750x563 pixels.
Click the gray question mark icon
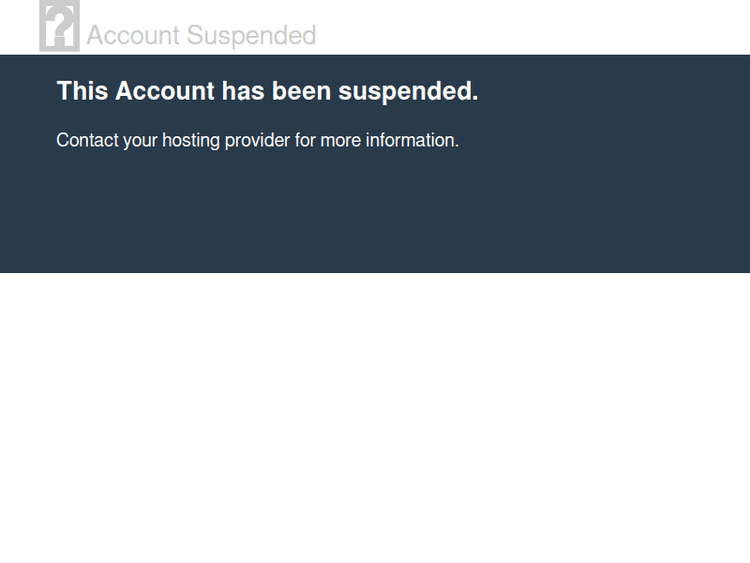click(59, 27)
